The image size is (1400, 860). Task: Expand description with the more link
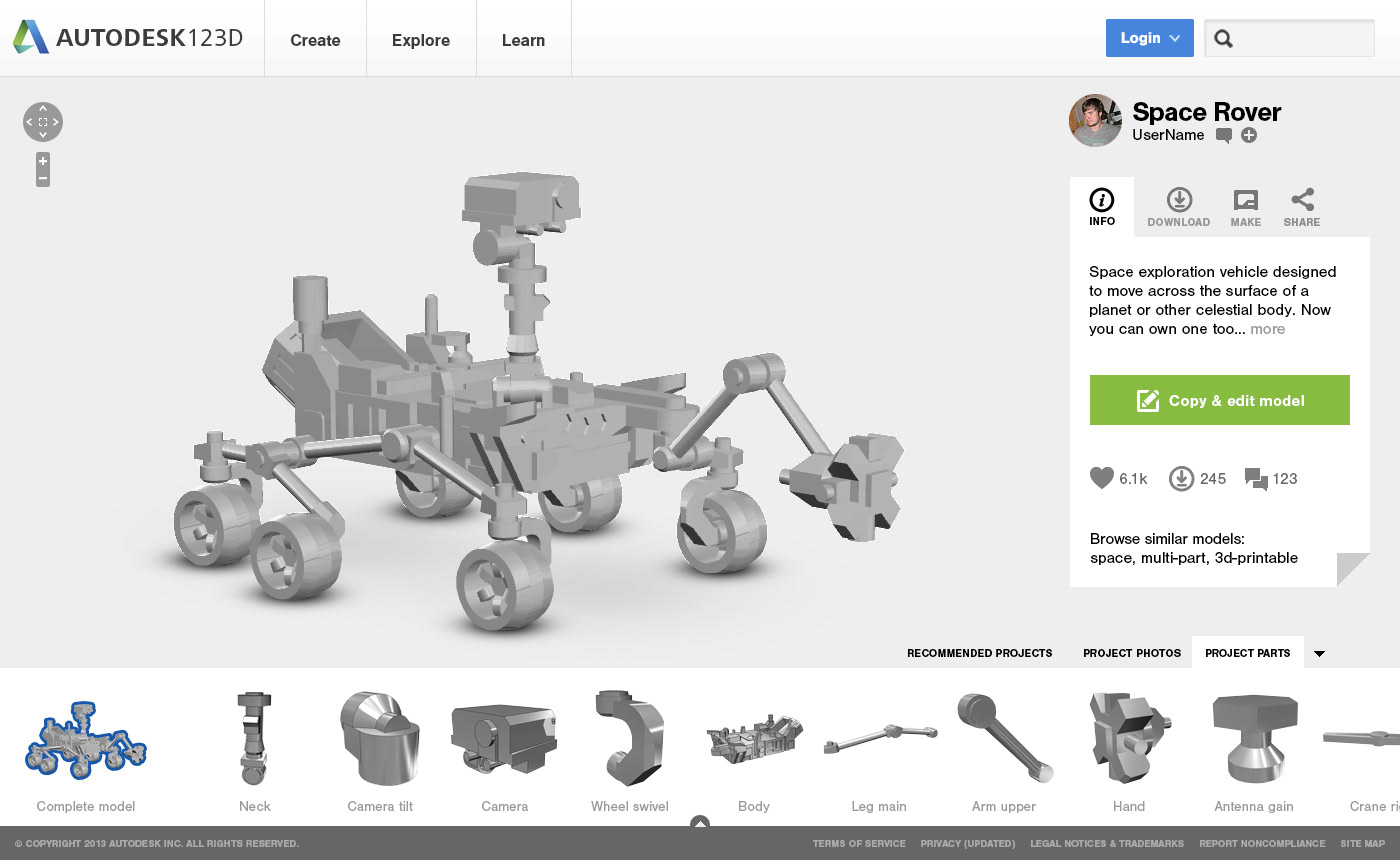(1267, 329)
